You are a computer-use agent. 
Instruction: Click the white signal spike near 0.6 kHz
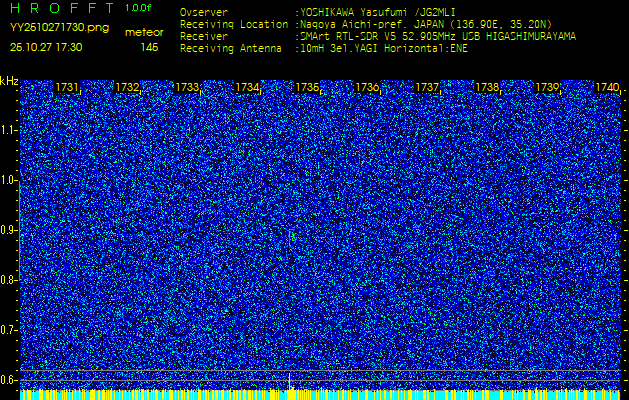(x=290, y=381)
